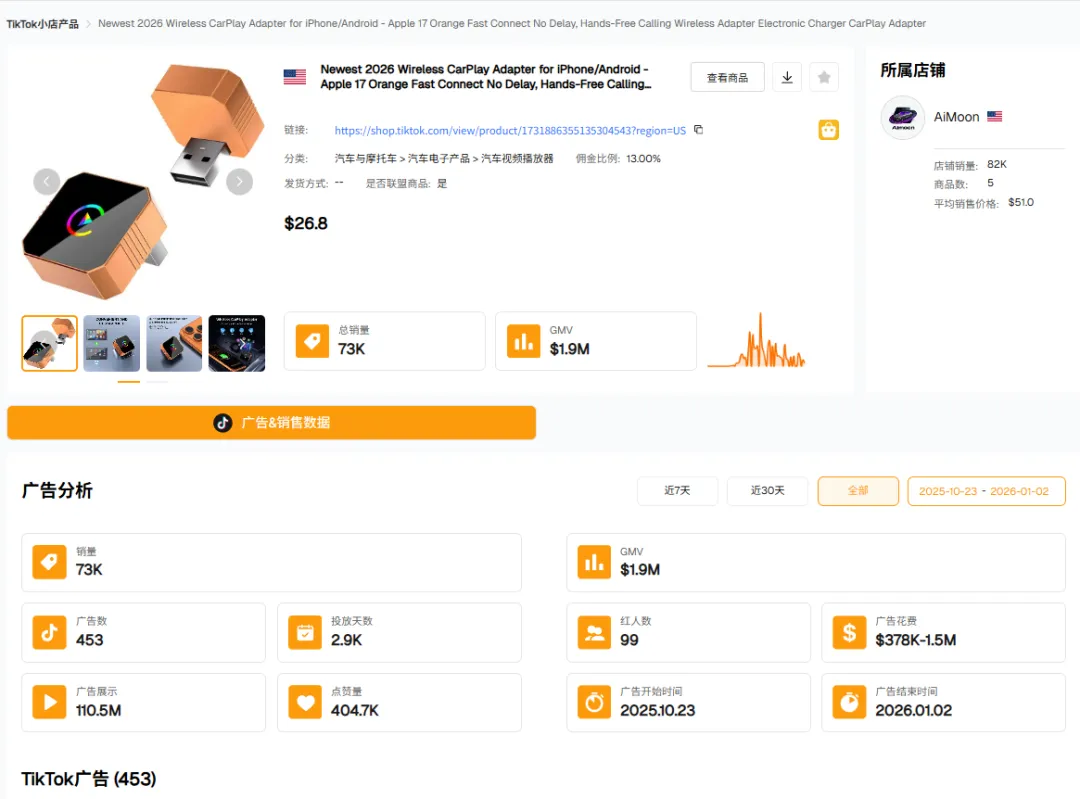Select the third product thumbnail
This screenshot has height=799, width=1080.
(x=174, y=343)
